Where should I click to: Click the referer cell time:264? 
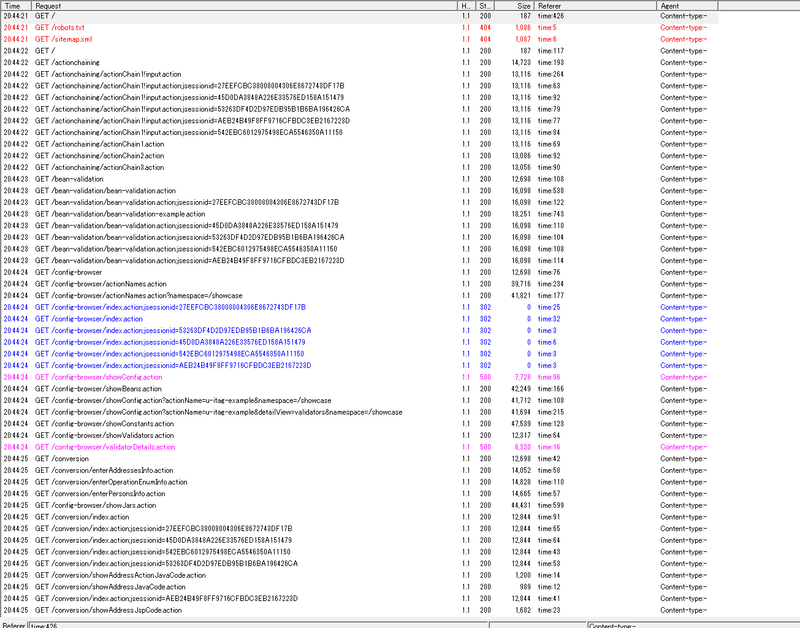[551, 74]
